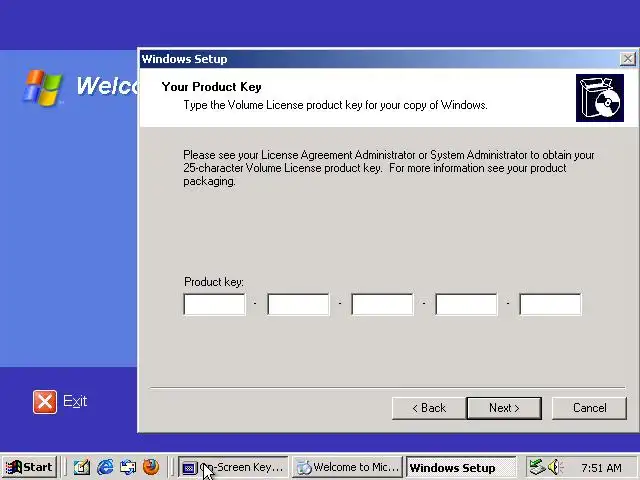Open the Start menu

[x=29, y=467]
